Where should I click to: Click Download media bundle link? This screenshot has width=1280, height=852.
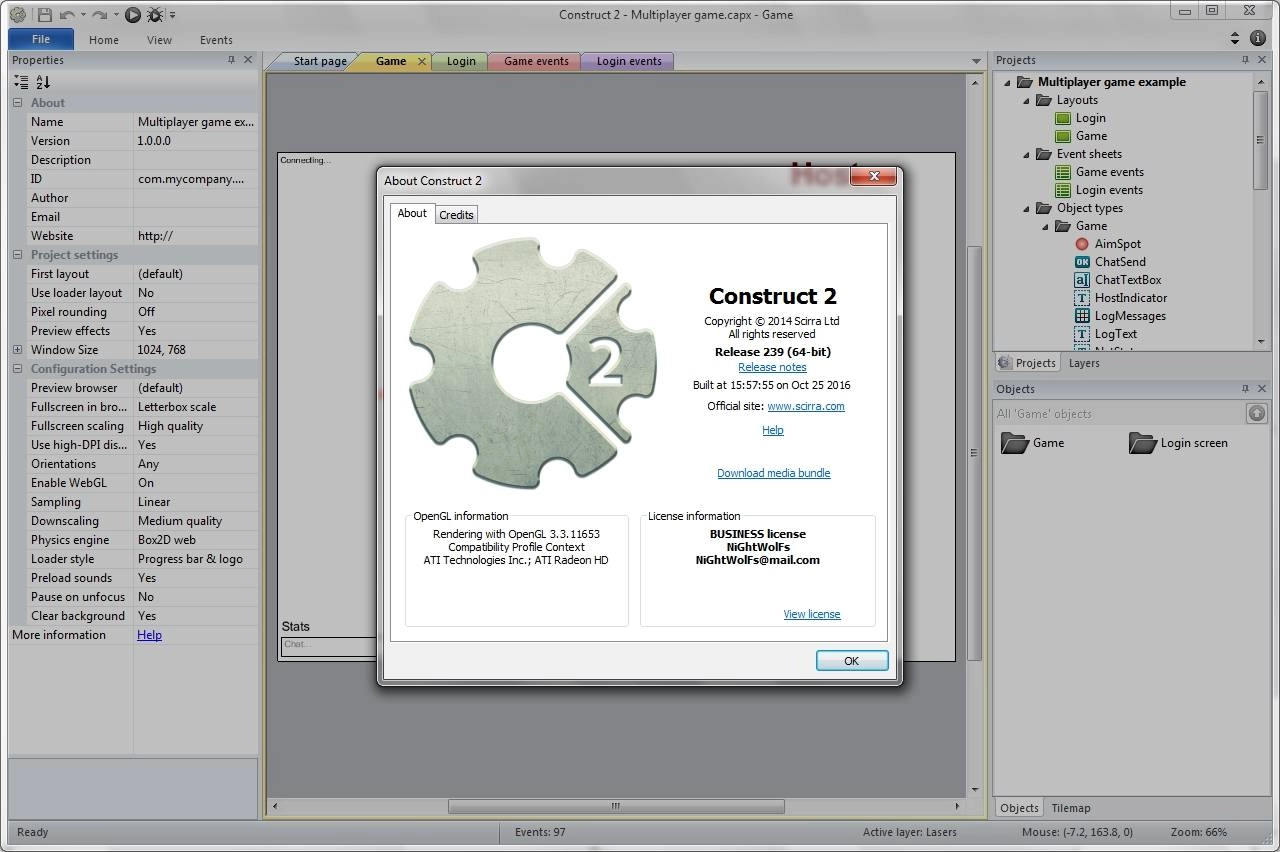point(773,473)
